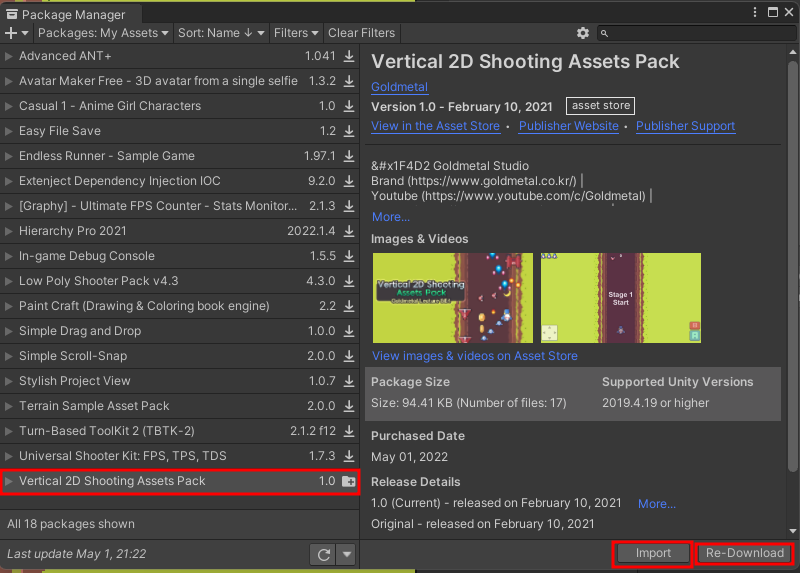Screen dimensions: 800x573
Task: Click the asset store tag label
Action: point(601,106)
